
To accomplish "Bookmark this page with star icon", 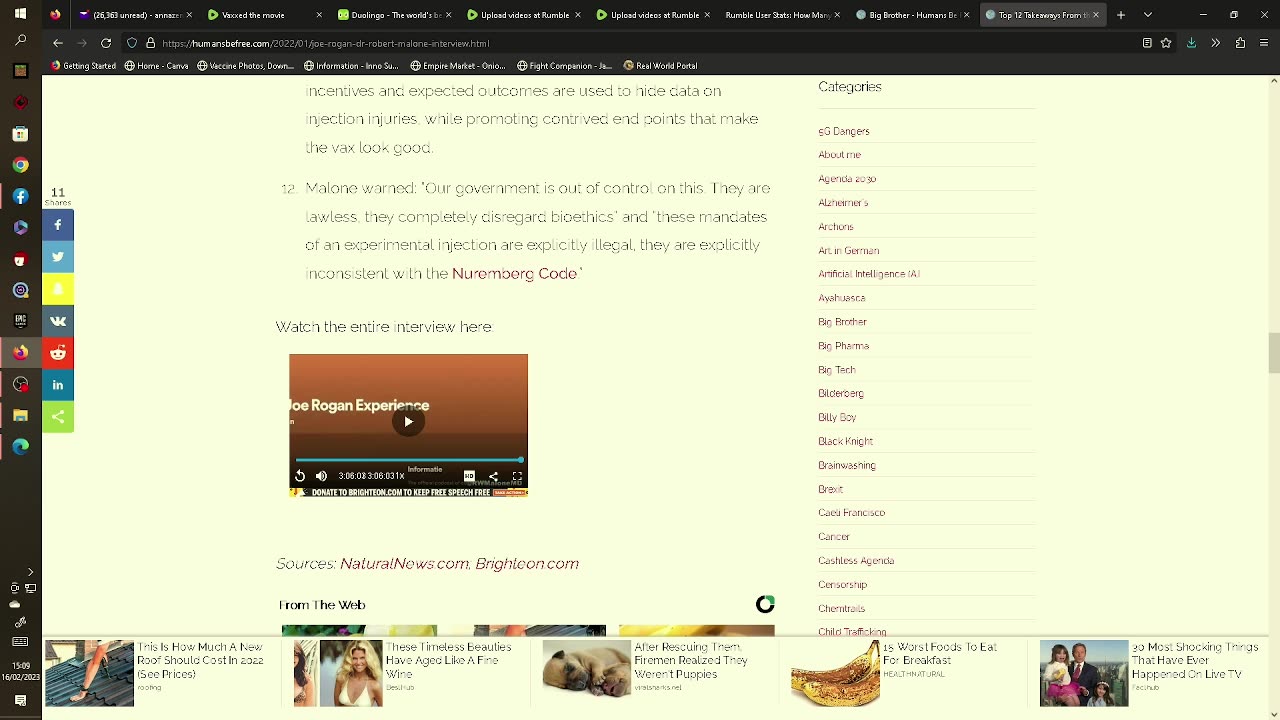I will tap(1166, 43).
